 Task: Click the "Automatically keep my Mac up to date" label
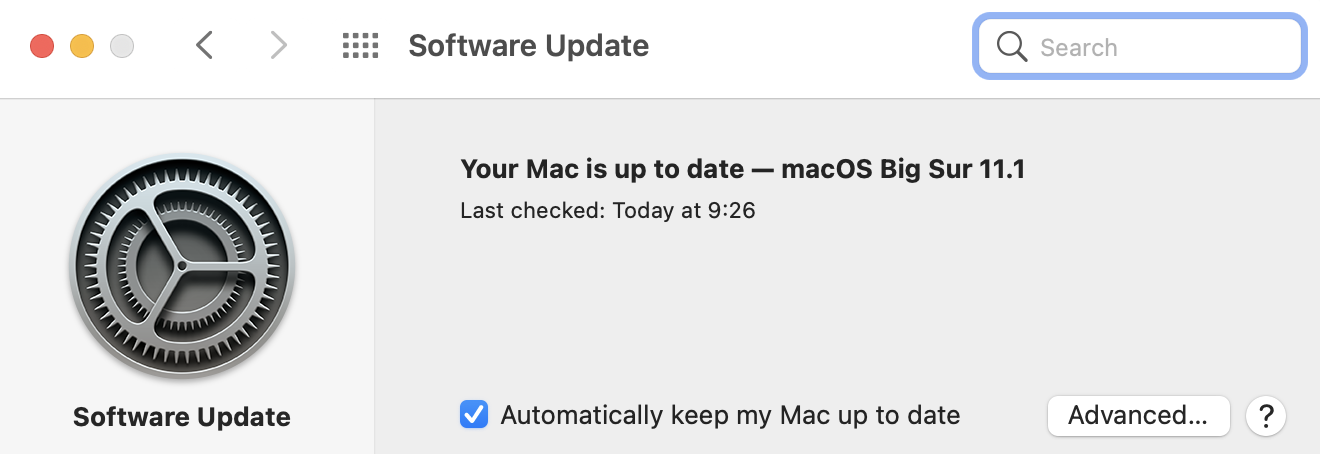click(x=730, y=415)
